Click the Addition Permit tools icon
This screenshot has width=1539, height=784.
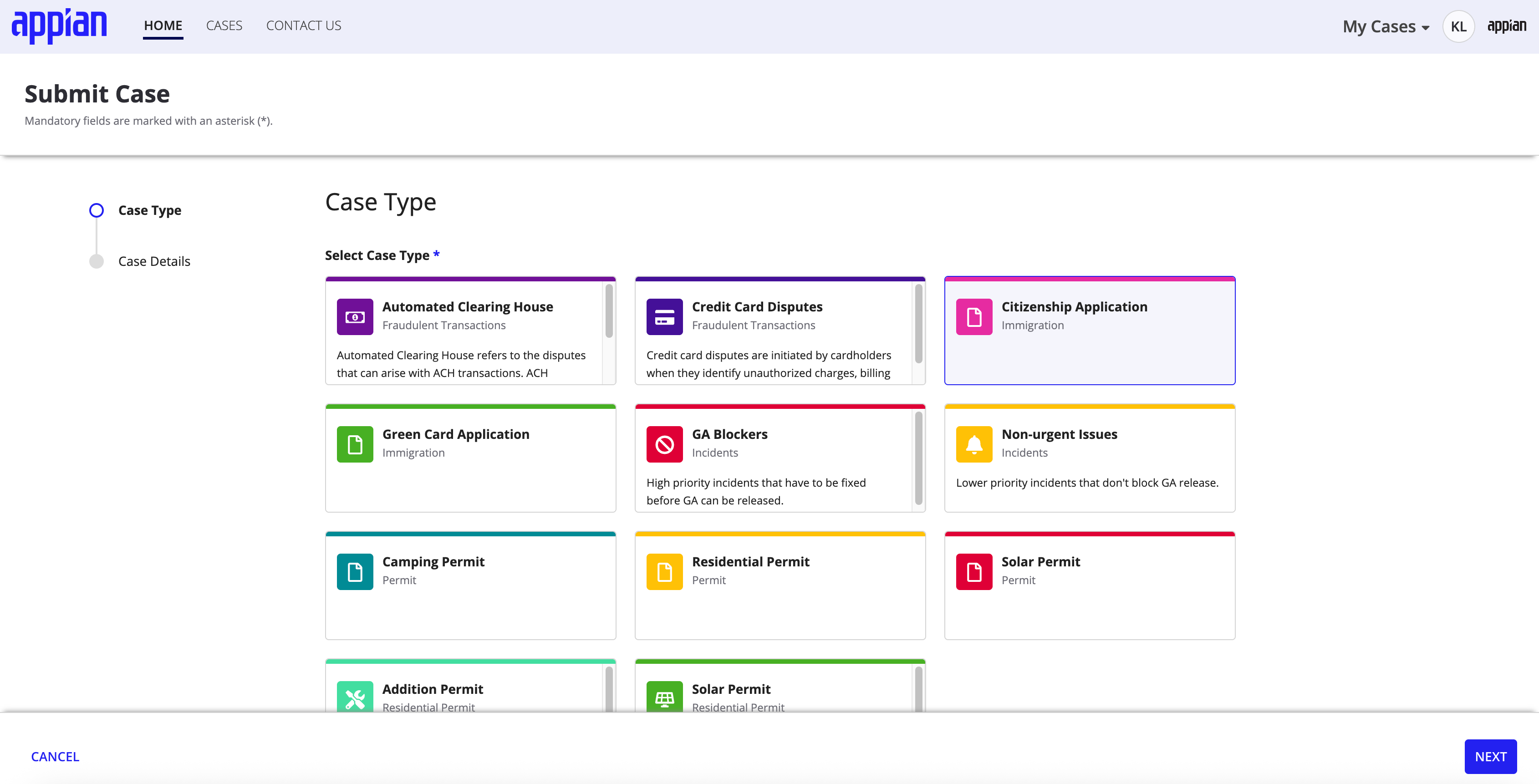pyautogui.click(x=355, y=697)
